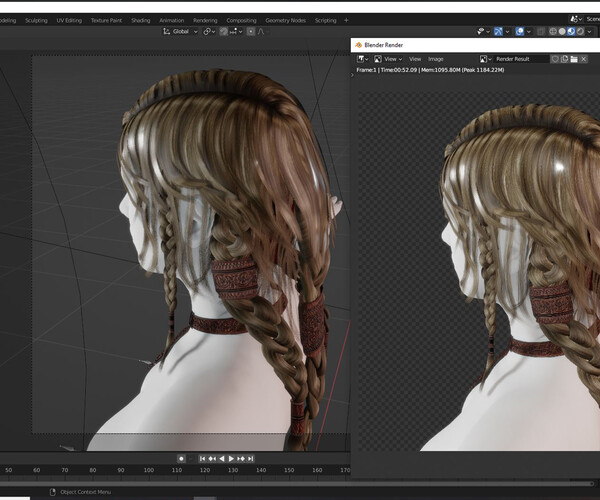
Task: Browse linked images icon in Render window
Action: click(x=486, y=59)
